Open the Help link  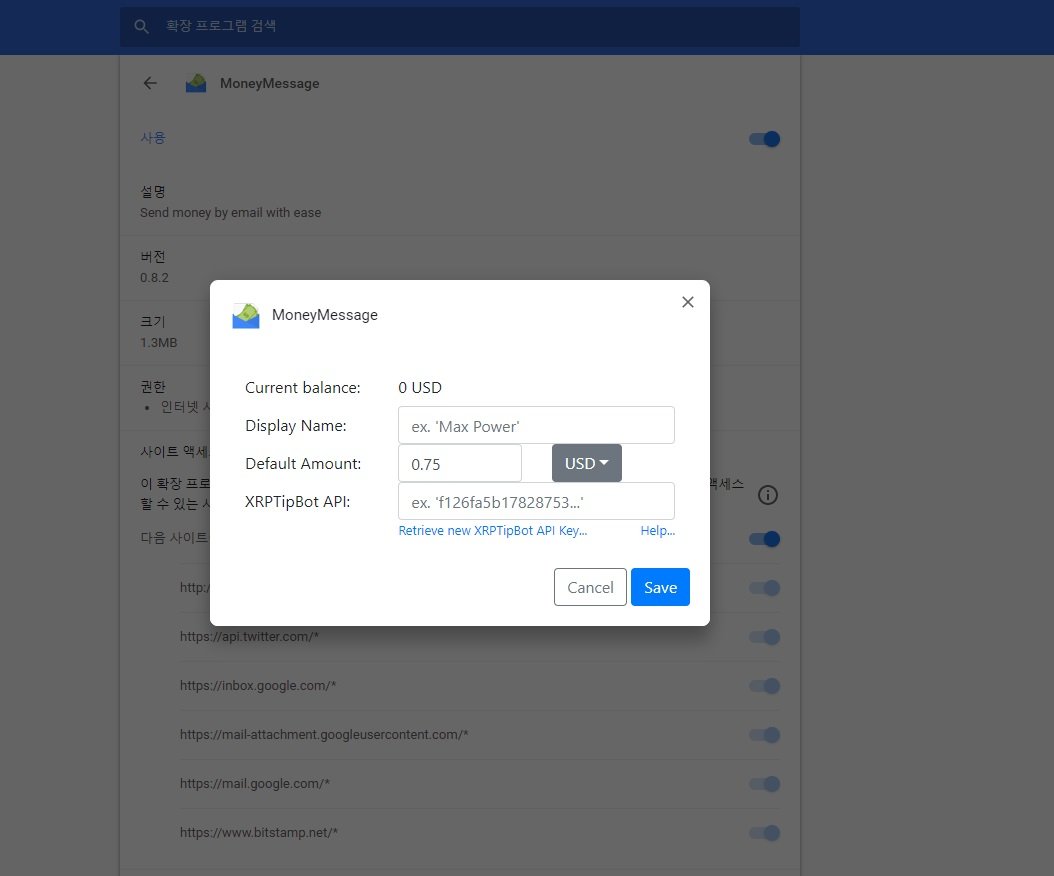[657, 531]
